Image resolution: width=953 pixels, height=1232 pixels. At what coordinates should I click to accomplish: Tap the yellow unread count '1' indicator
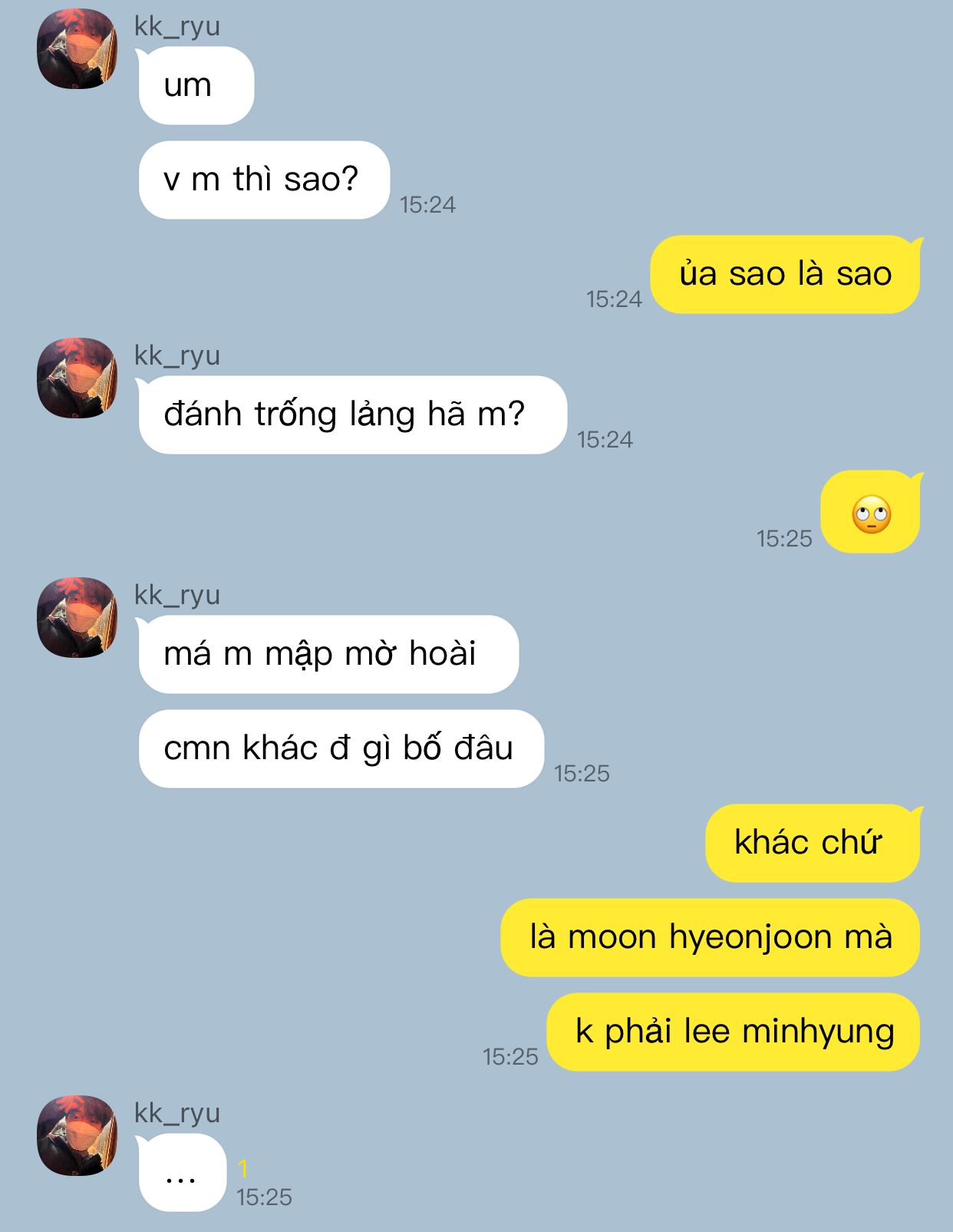tap(243, 1169)
